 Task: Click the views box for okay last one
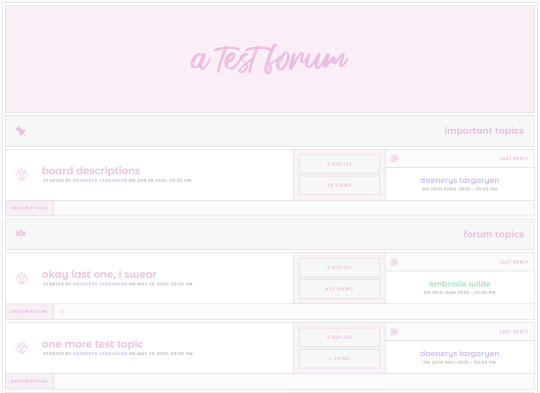pyautogui.click(x=339, y=289)
